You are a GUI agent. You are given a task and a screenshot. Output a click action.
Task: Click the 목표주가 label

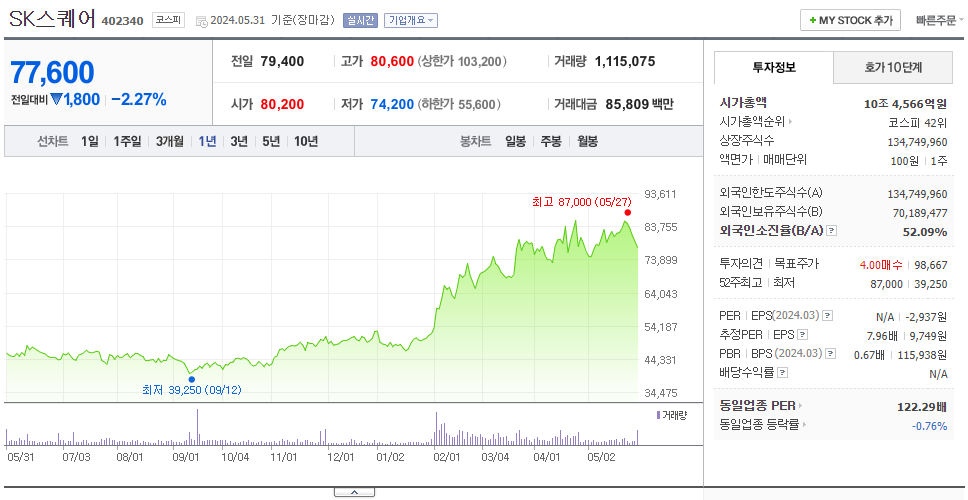[796, 264]
